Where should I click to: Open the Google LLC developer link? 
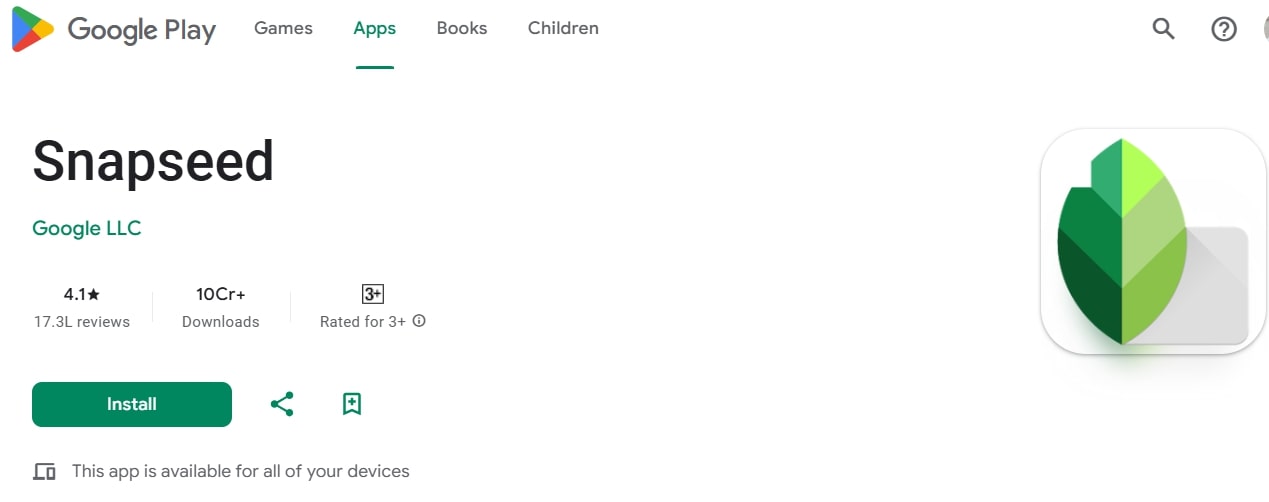pyautogui.click(x=87, y=228)
